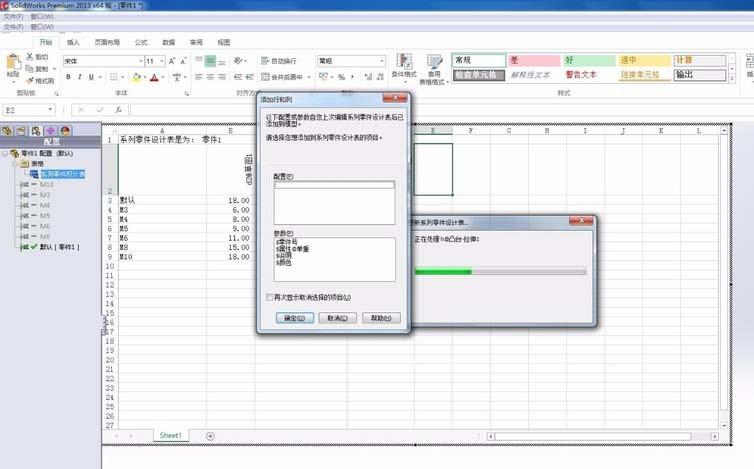Switch to the 页面布局 ribbon tab

(107, 42)
